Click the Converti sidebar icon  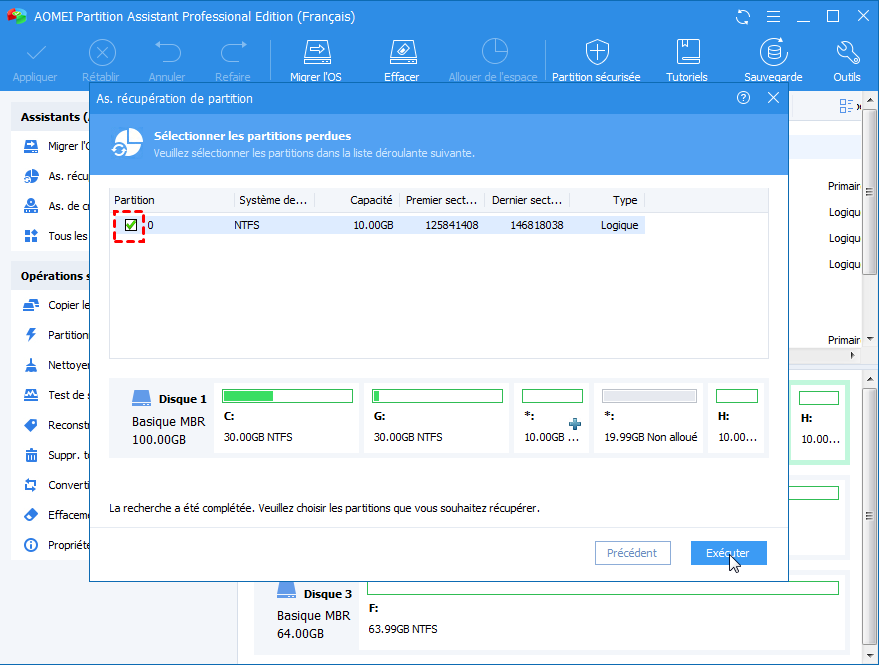coord(31,485)
